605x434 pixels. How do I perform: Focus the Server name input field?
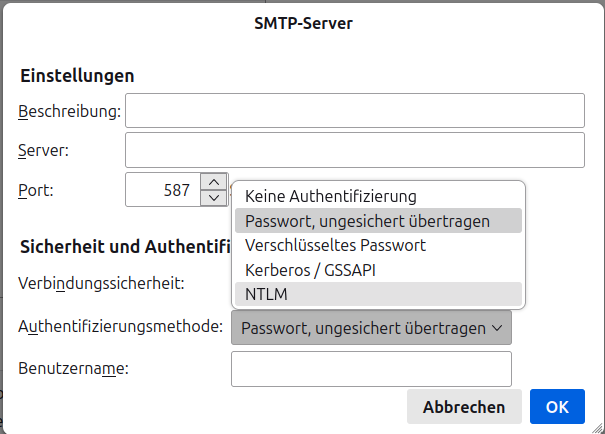tap(354, 150)
